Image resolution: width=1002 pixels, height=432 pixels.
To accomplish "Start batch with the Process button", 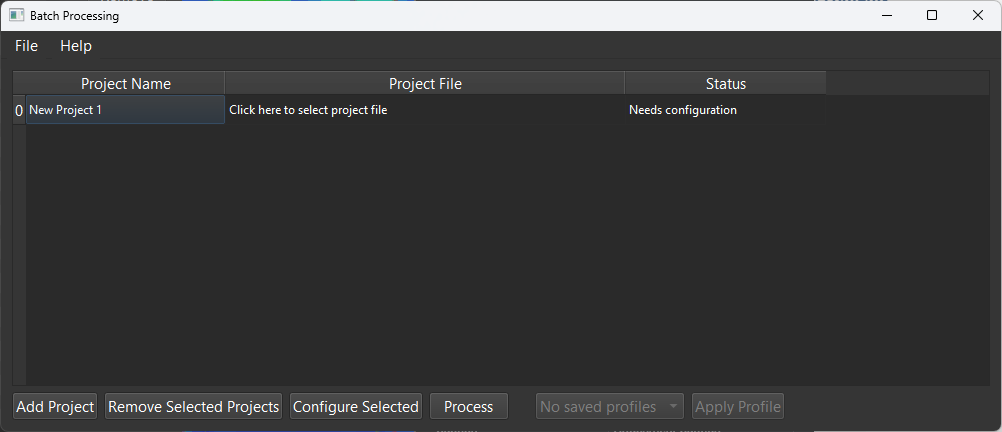I will tap(469, 407).
